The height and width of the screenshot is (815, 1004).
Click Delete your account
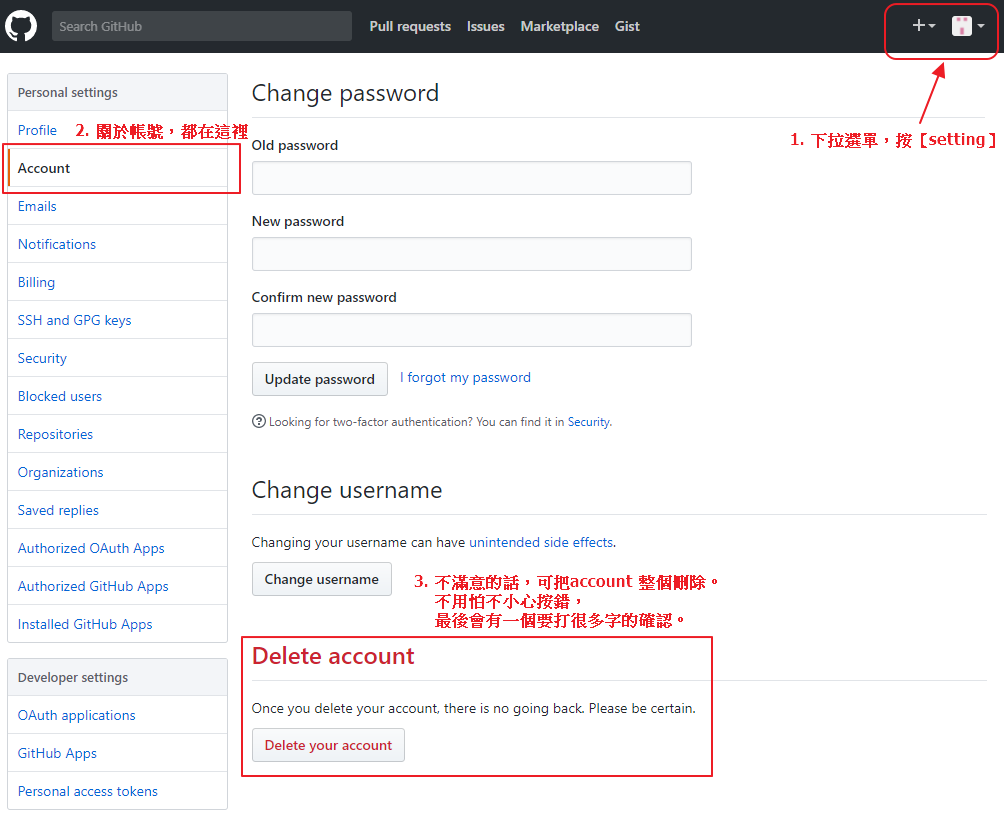(328, 745)
